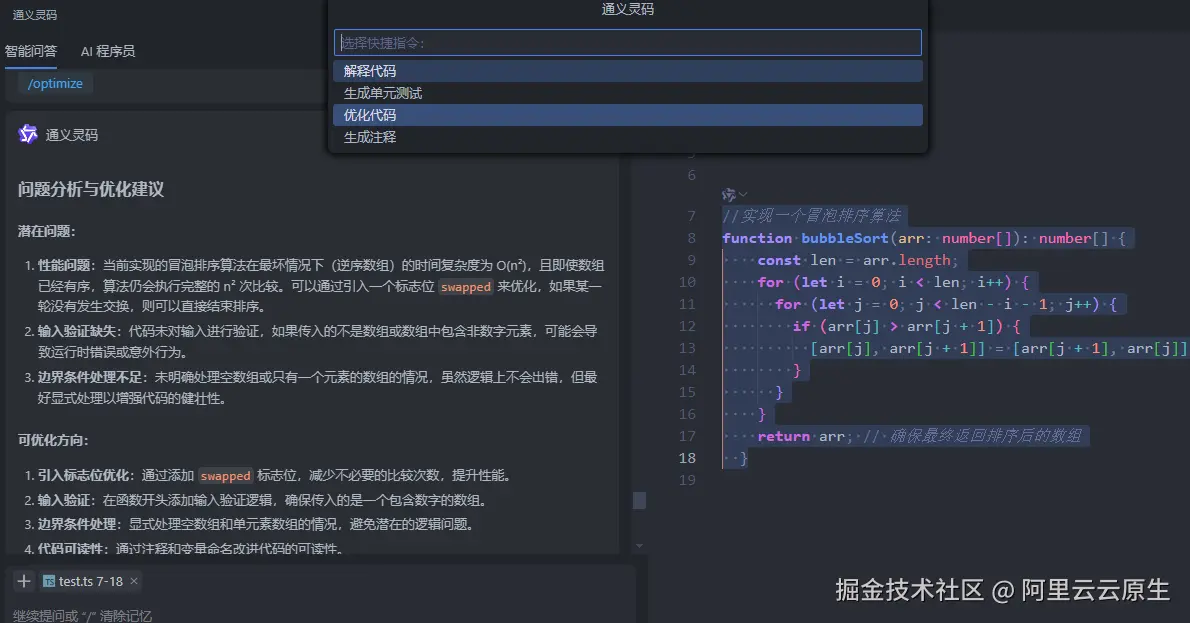Click the inner for loop on line 11
Image resolution: width=1190 pixels, height=623 pixels.
946,304
